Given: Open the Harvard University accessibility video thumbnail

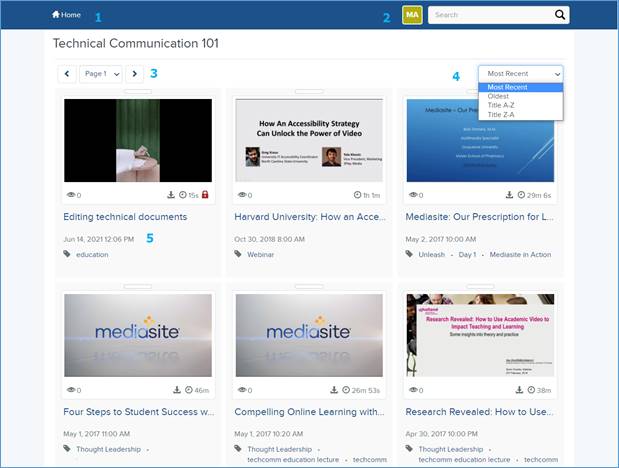Looking at the screenshot, I should point(309,140).
